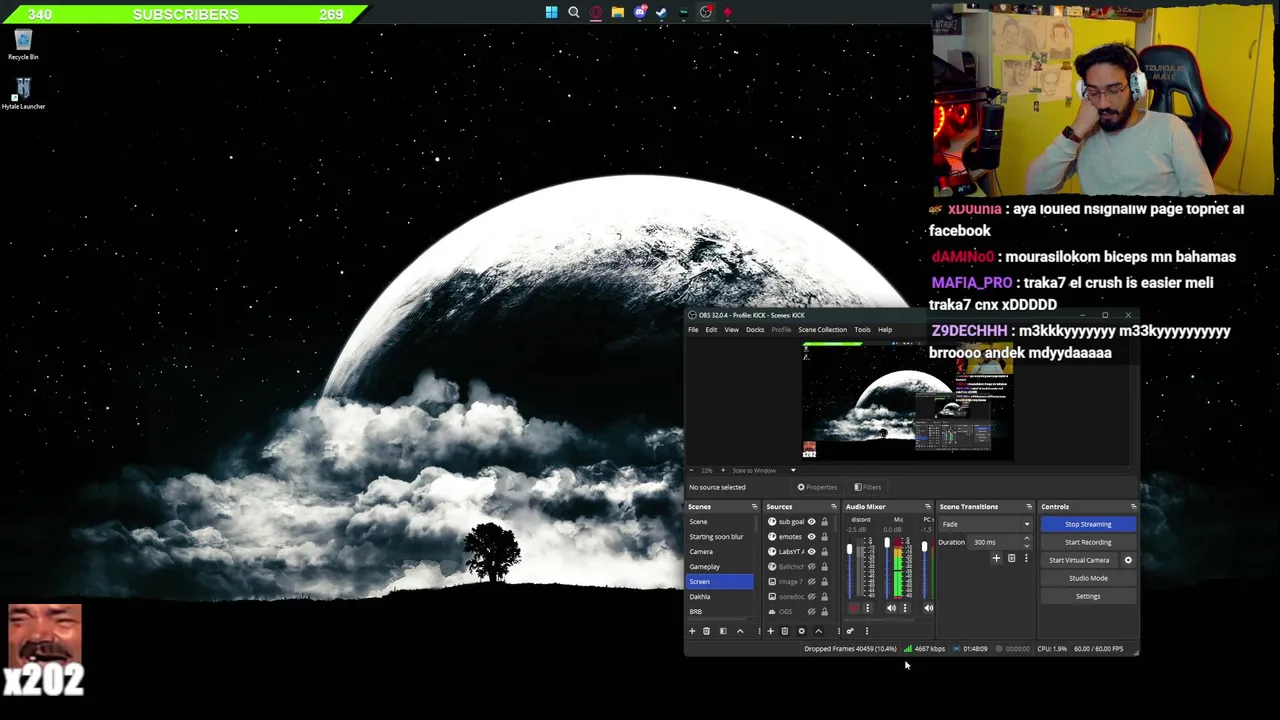Pop out the Scenes dock
The width and height of the screenshot is (1280, 720).
(x=754, y=507)
